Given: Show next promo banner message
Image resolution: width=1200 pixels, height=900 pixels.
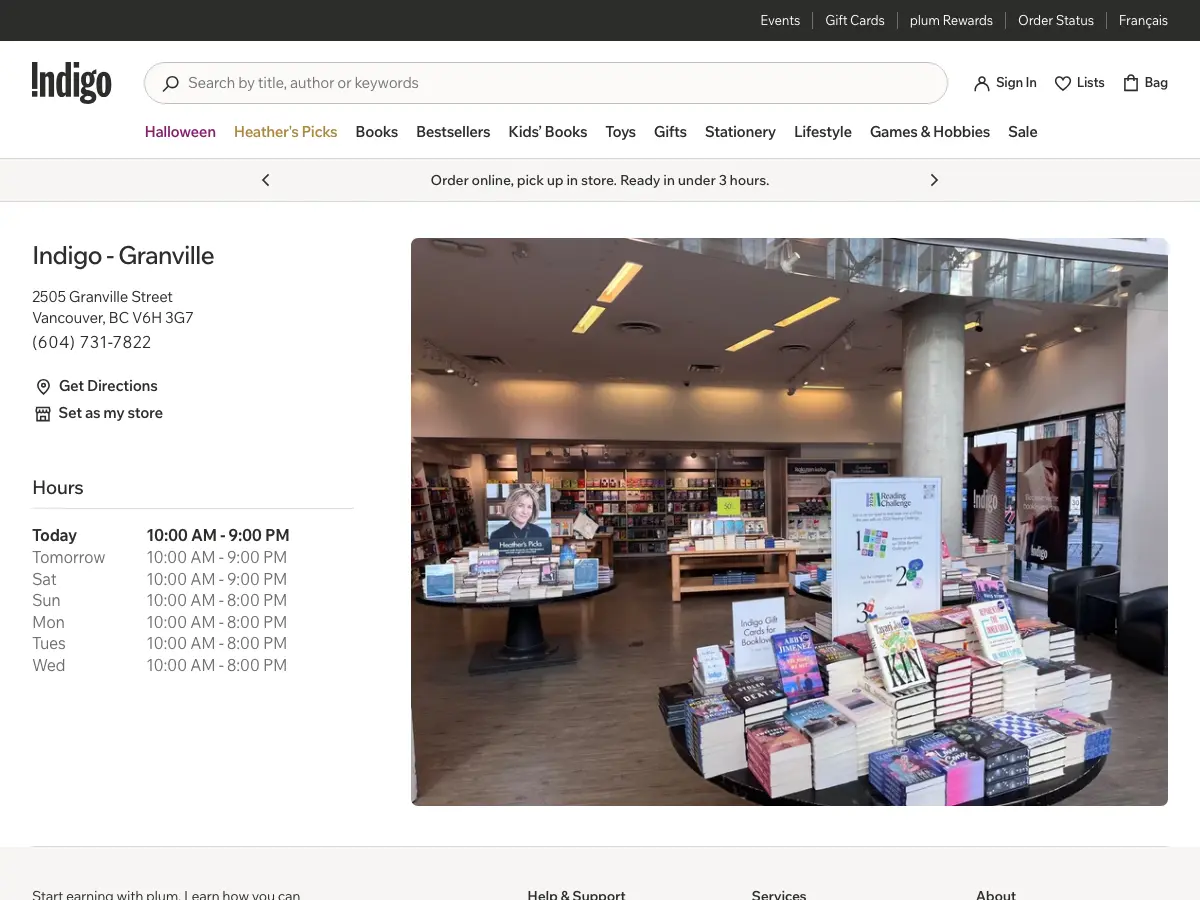Looking at the screenshot, I should click(934, 180).
